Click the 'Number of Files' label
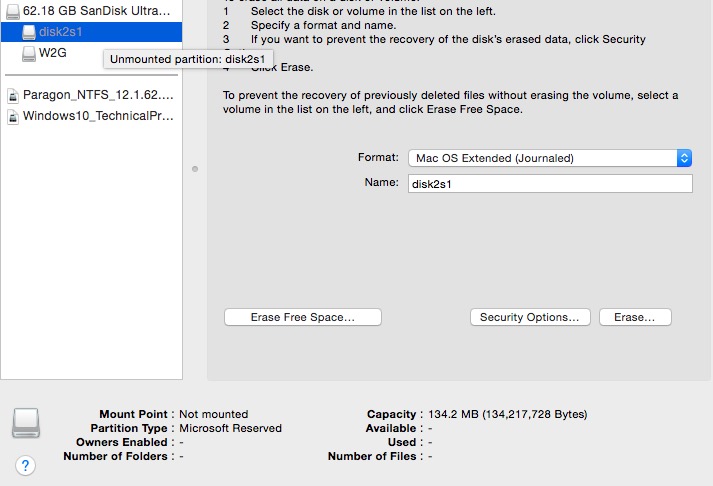This screenshot has width=713, height=486. pyautogui.click(x=372, y=456)
